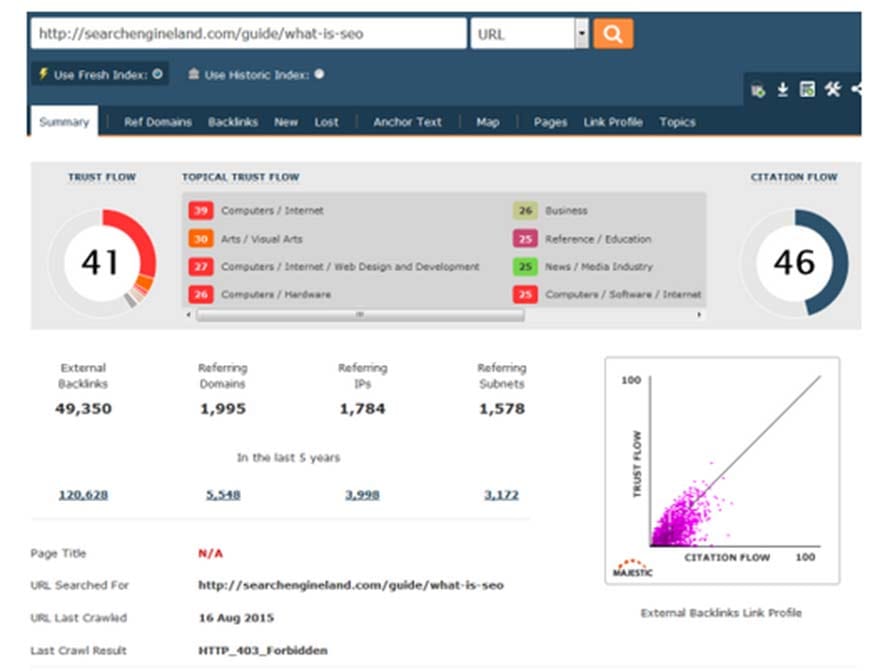Click left arrow of topical trust flow scroller
The height and width of the screenshot is (671, 885).
click(189, 314)
